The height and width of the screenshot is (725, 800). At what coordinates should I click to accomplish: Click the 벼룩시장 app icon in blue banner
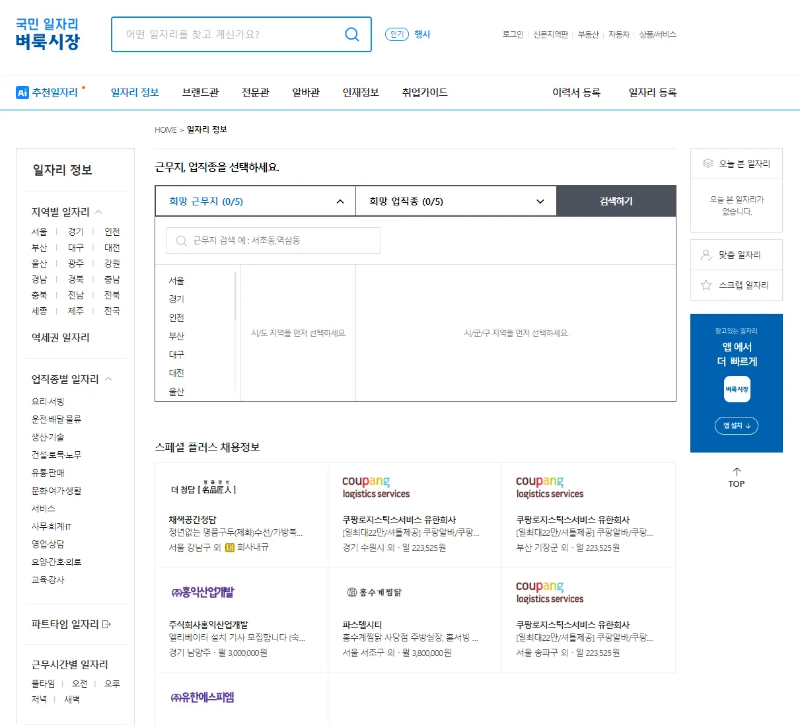tap(736, 389)
